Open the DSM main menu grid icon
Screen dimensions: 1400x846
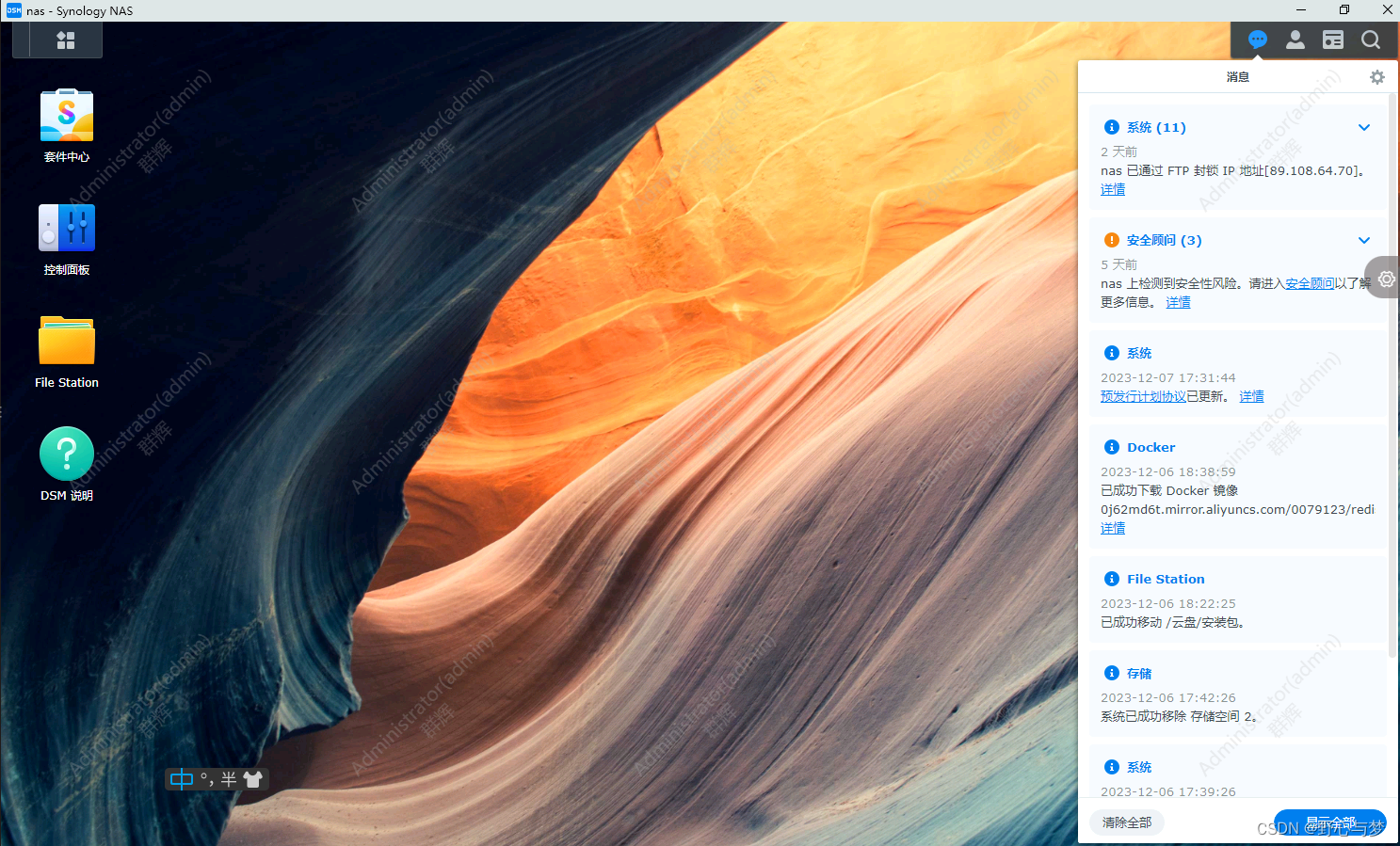66,40
